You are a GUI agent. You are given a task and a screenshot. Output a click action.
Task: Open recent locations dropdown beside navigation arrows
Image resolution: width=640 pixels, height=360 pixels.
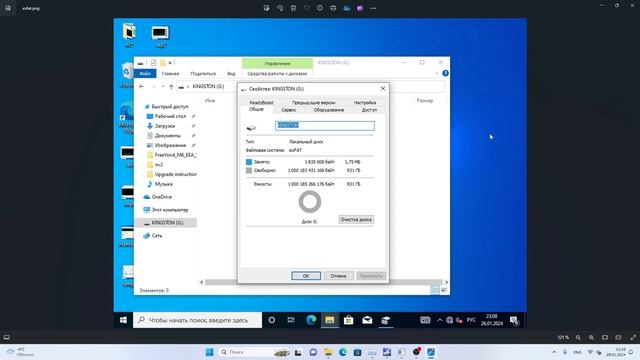163,87
